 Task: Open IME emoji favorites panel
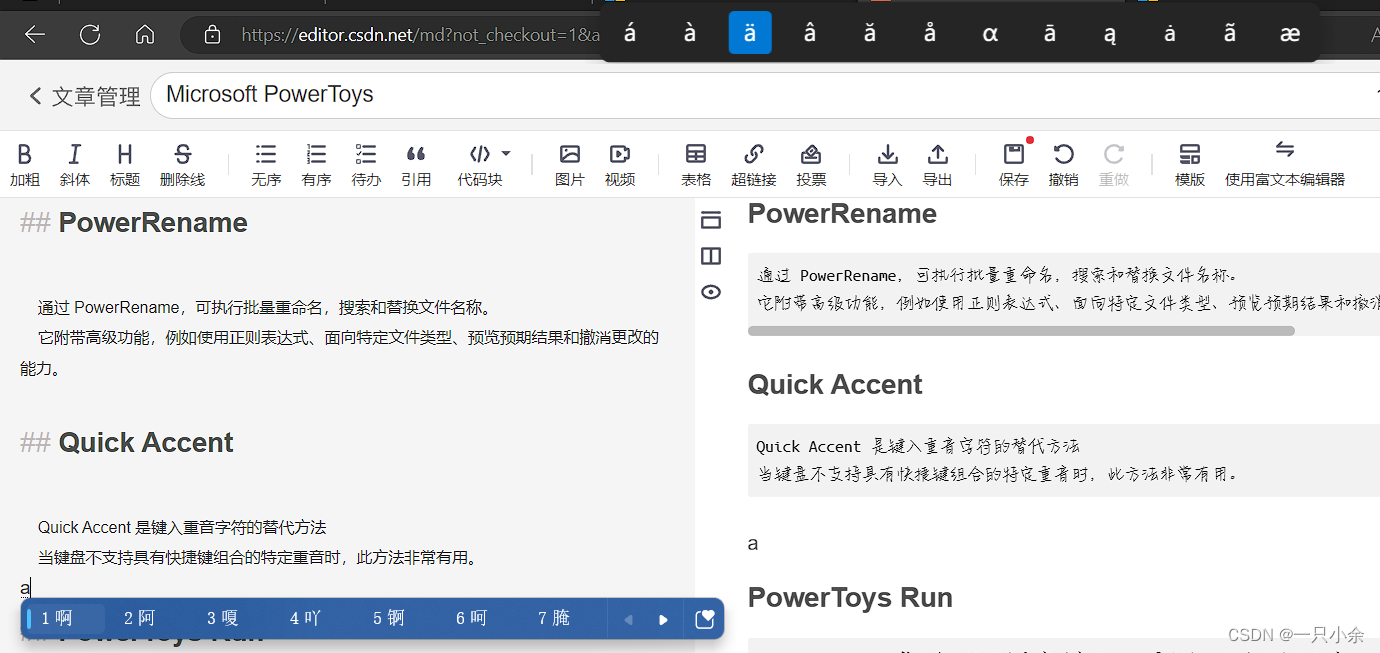(x=704, y=620)
